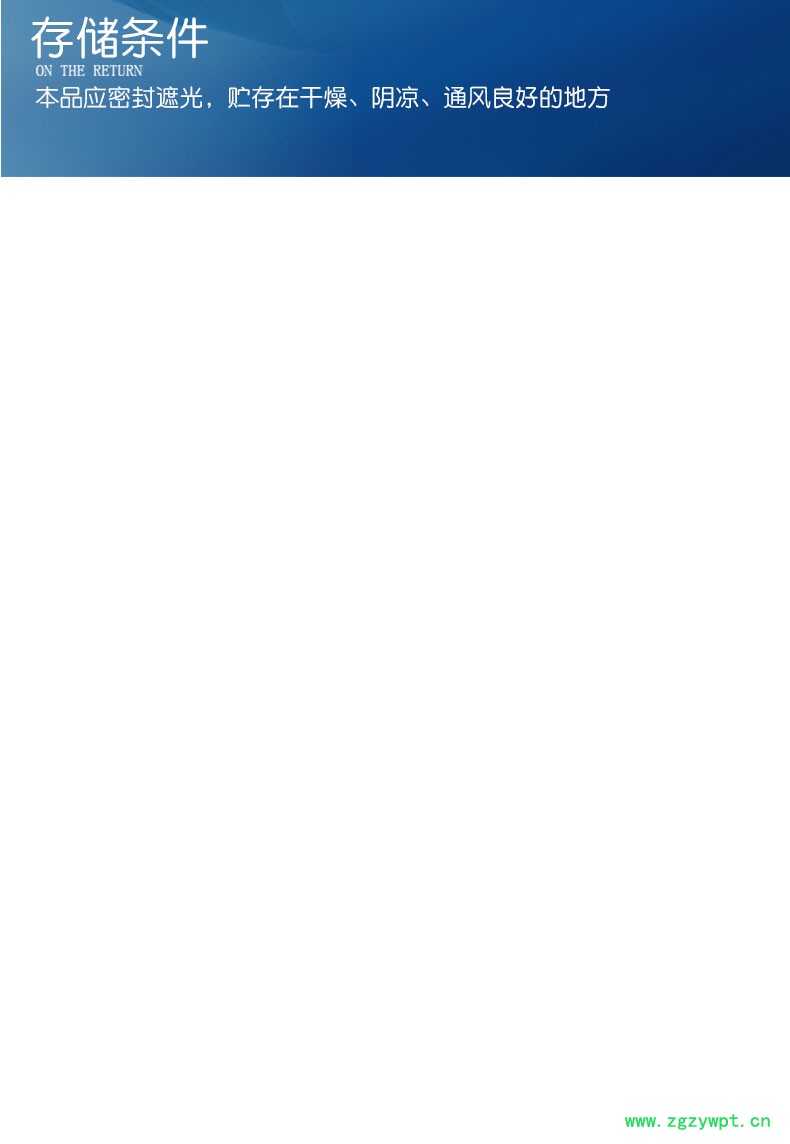Viewport: 790px width, 1144px height.
Task: Click the character 储 in the heading
Action: point(97,39)
